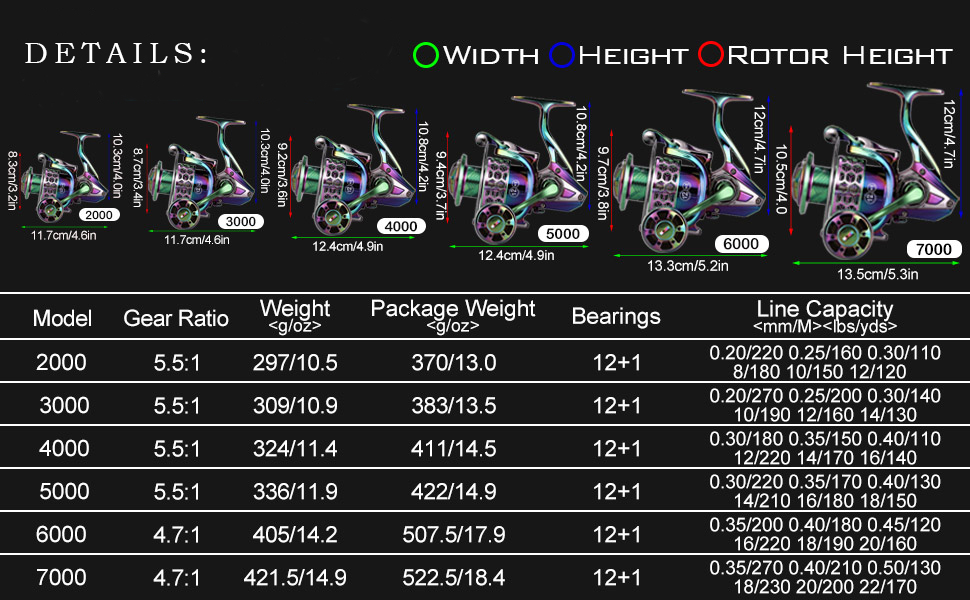Click the 297/10.5 weight cell
The width and height of the screenshot is (970, 600).
click(295, 362)
